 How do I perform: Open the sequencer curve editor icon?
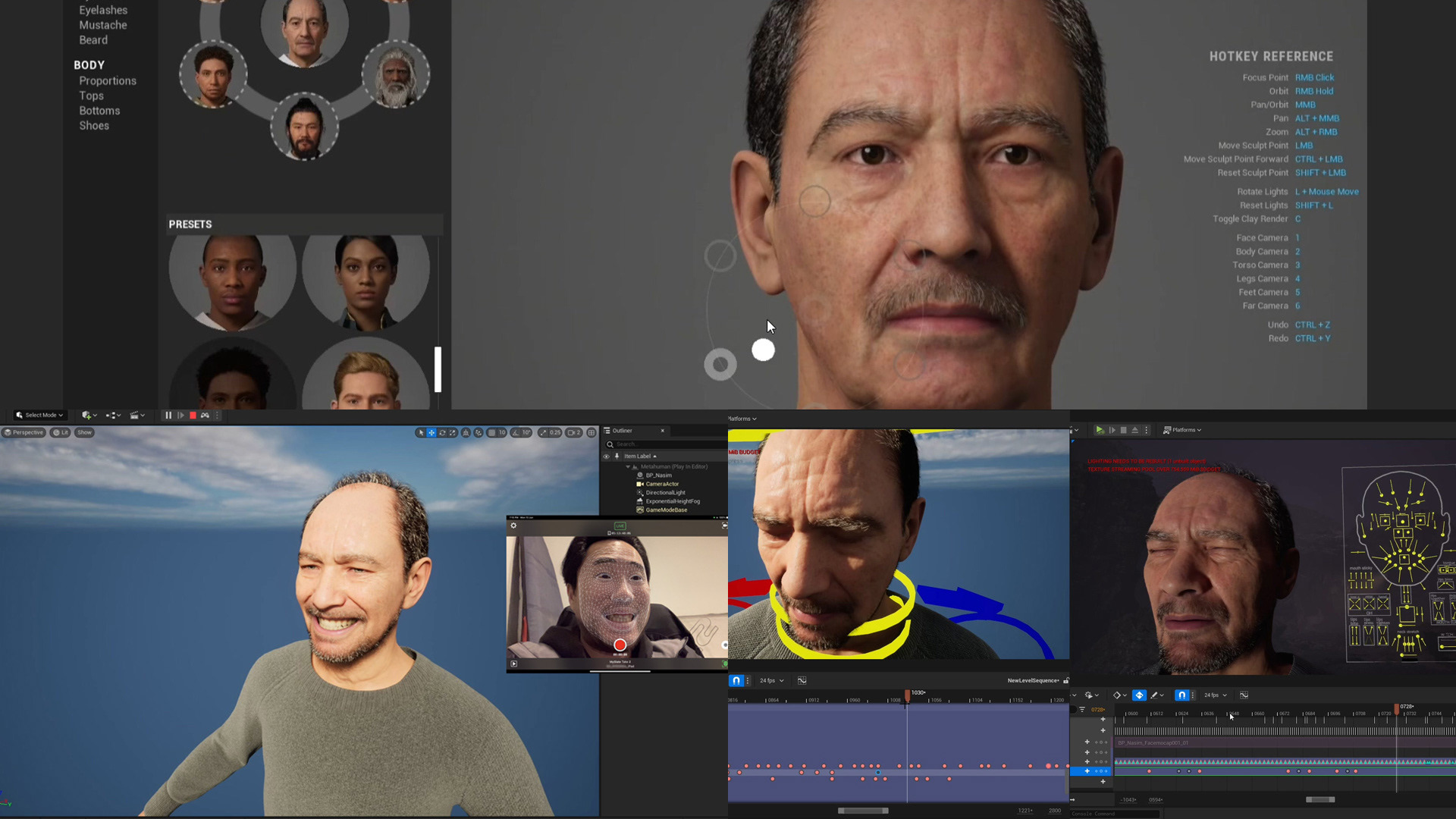point(802,681)
